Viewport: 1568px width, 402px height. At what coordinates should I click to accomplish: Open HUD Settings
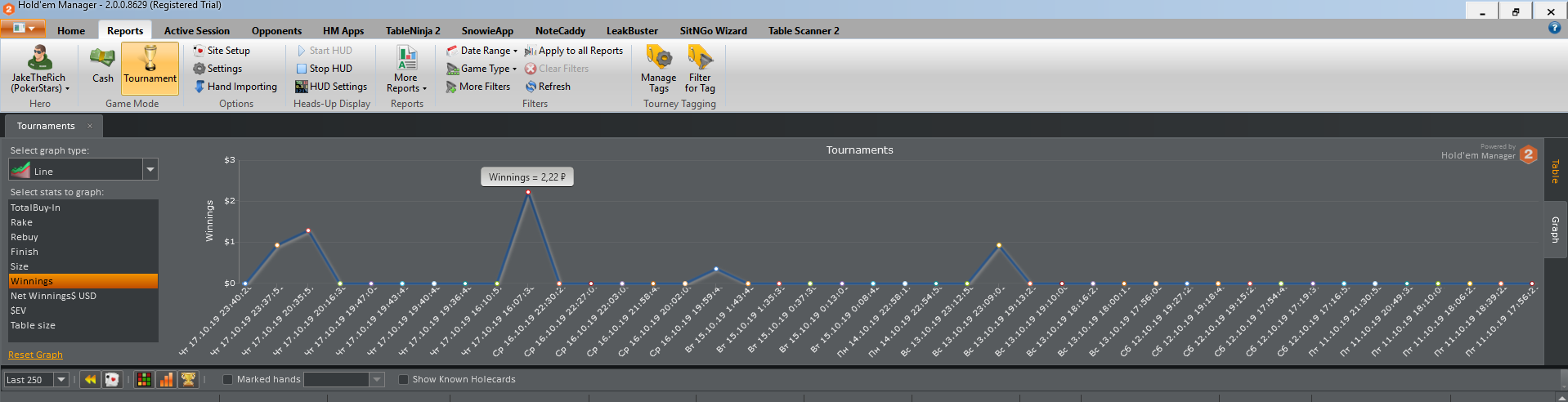(331, 87)
